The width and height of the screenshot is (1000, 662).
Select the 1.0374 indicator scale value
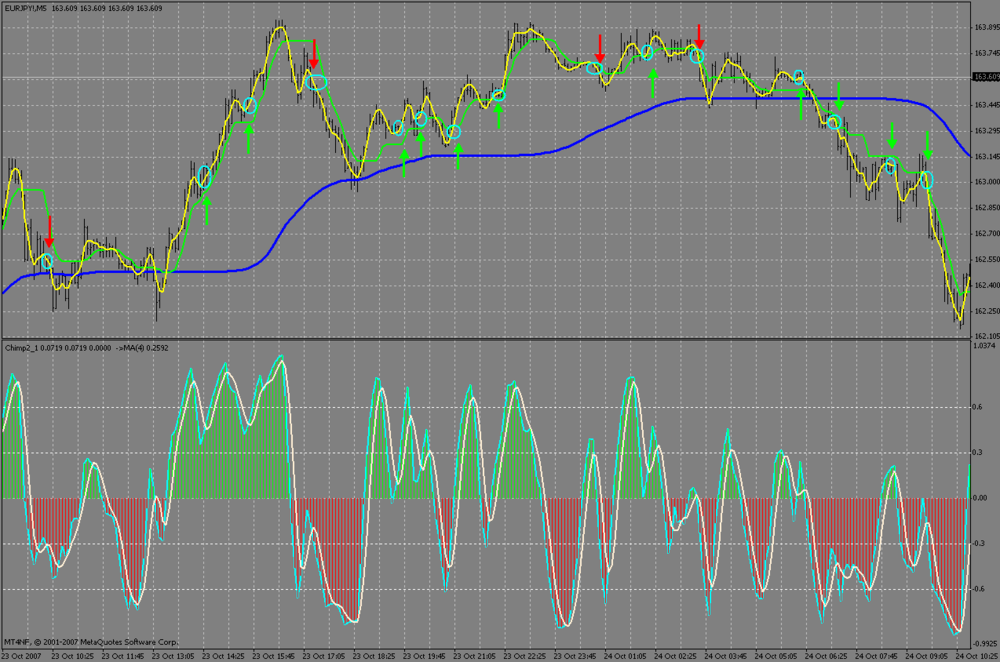984,346
